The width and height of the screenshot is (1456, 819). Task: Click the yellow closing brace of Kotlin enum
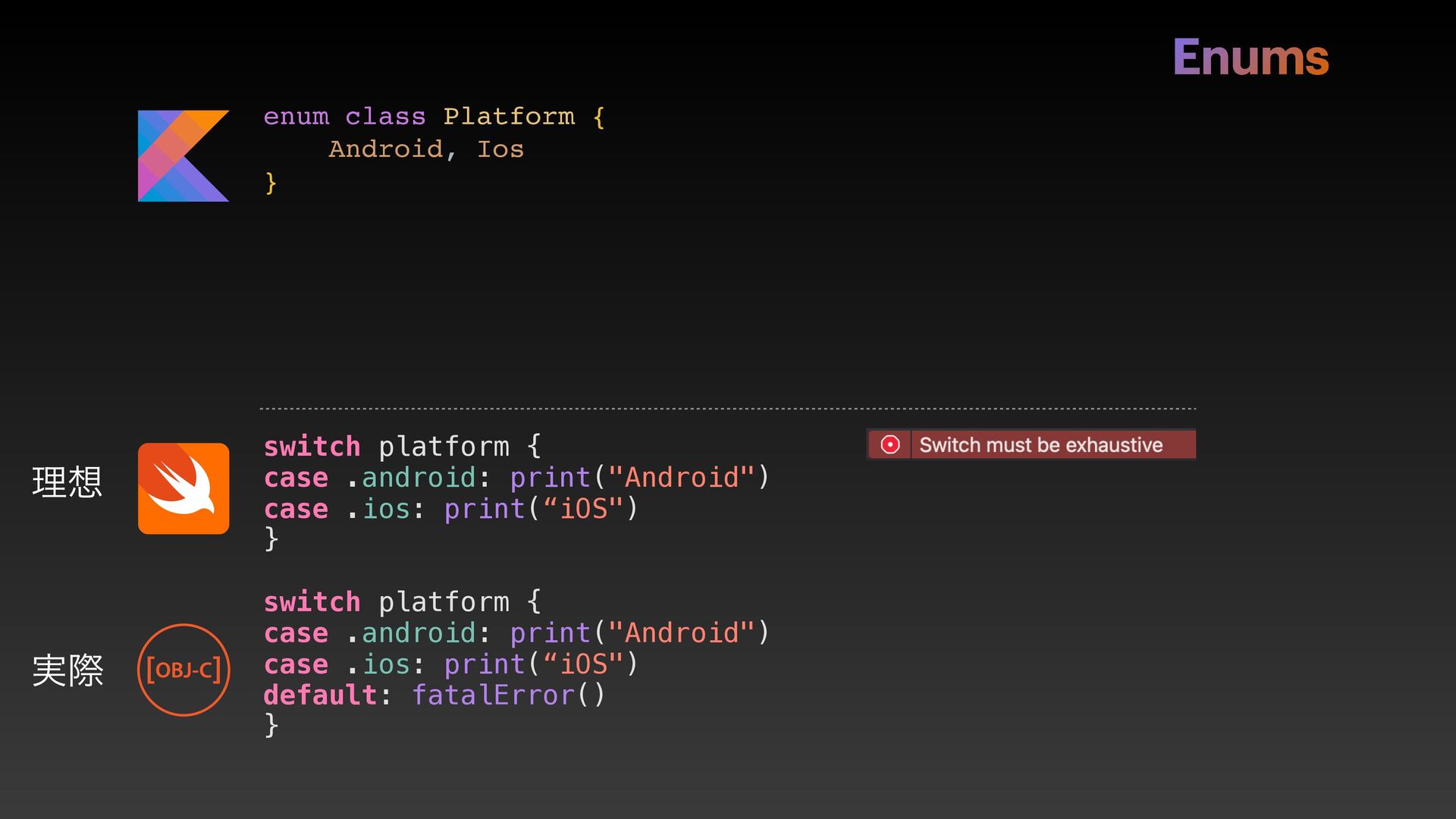[x=271, y=183]
